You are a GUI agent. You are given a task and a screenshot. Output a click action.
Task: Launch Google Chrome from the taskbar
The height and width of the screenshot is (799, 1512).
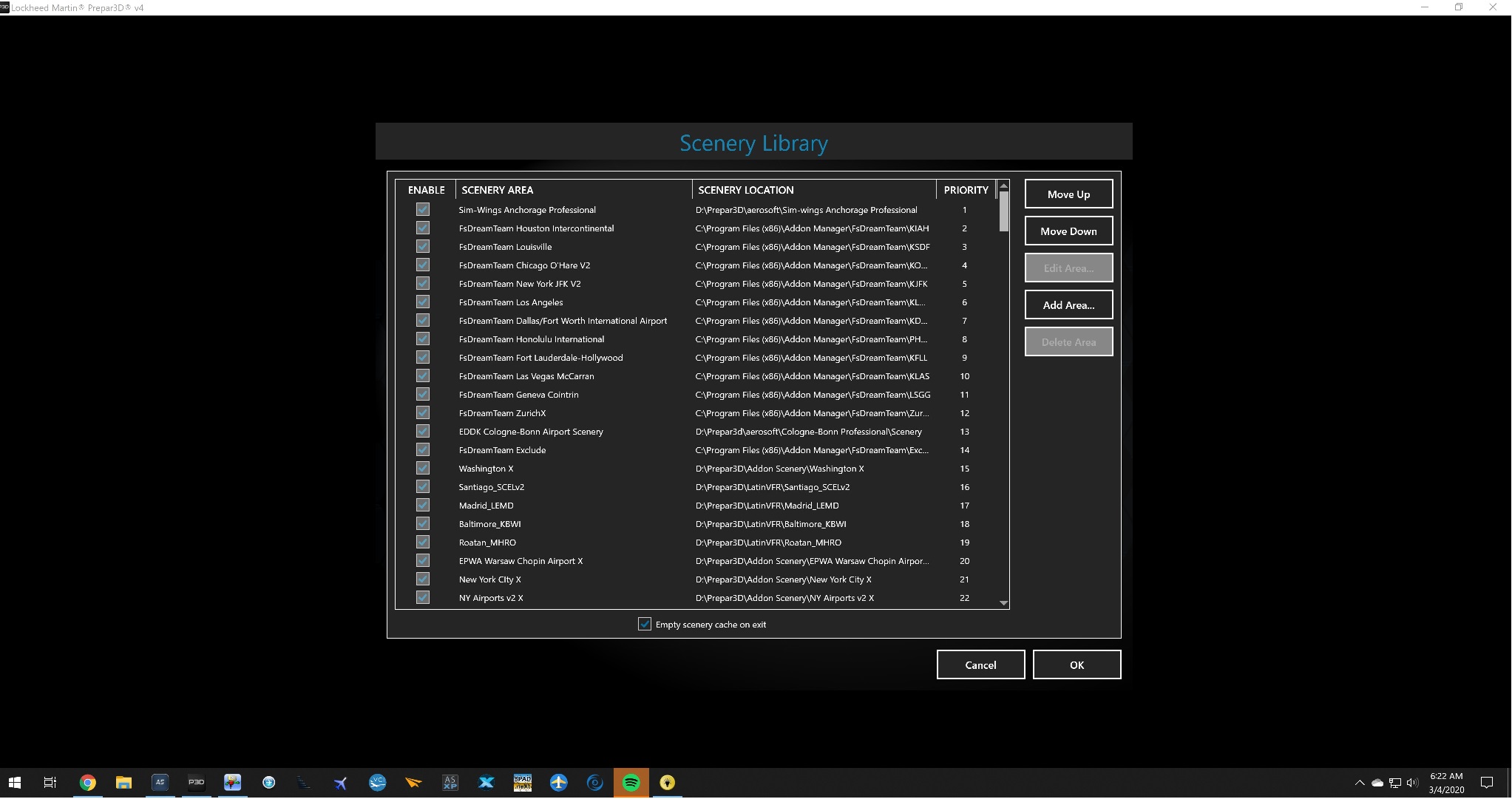pyautogui.click(x=87, y=783)
